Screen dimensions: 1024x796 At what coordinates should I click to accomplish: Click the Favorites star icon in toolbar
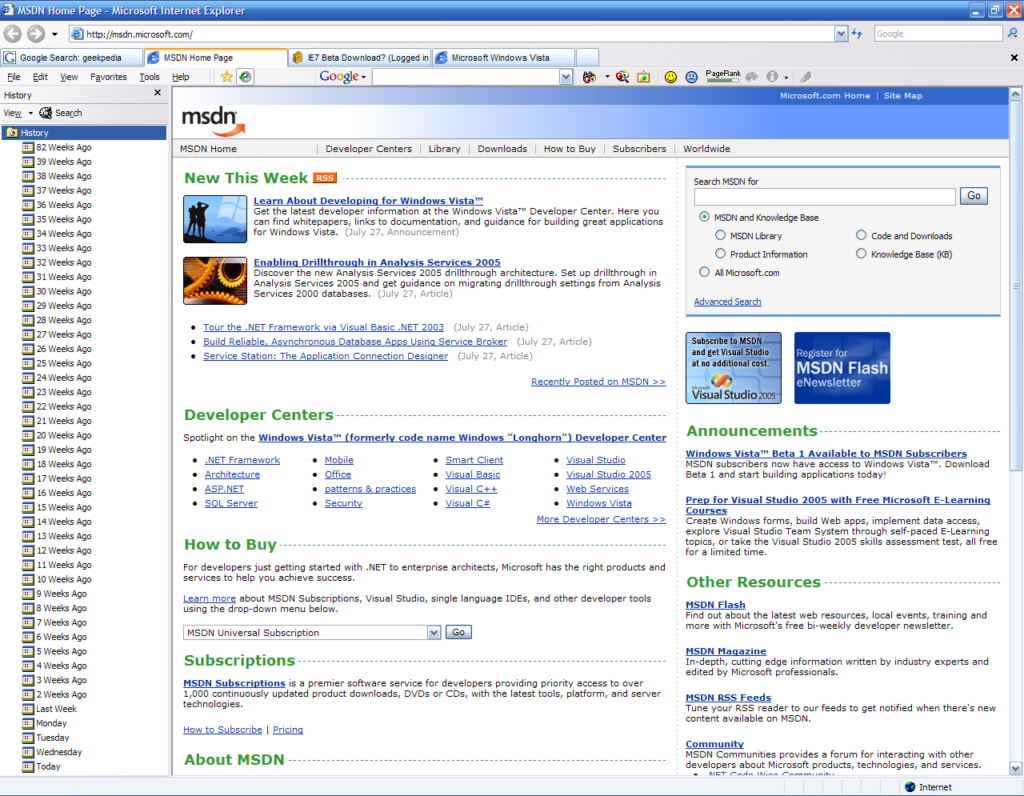pos(227,77)
